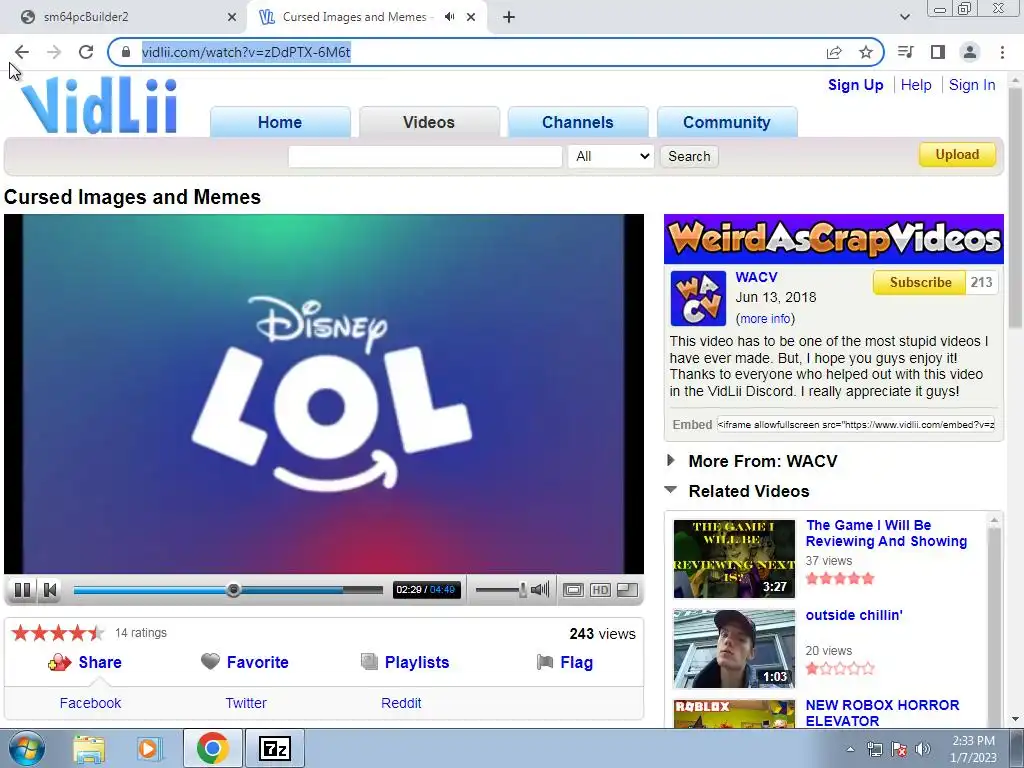Click the video progress seek knob
Viewport: 1024px width, 768px height.
(x=233, y=590)
